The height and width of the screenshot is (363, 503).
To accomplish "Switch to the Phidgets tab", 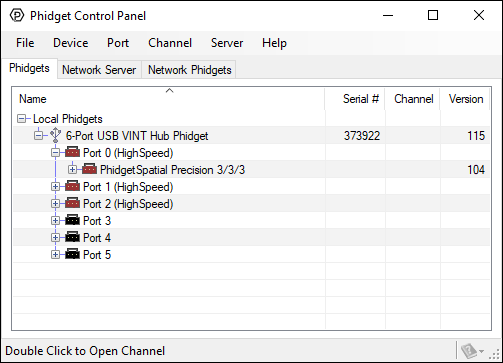I will [x=29, y=68].
